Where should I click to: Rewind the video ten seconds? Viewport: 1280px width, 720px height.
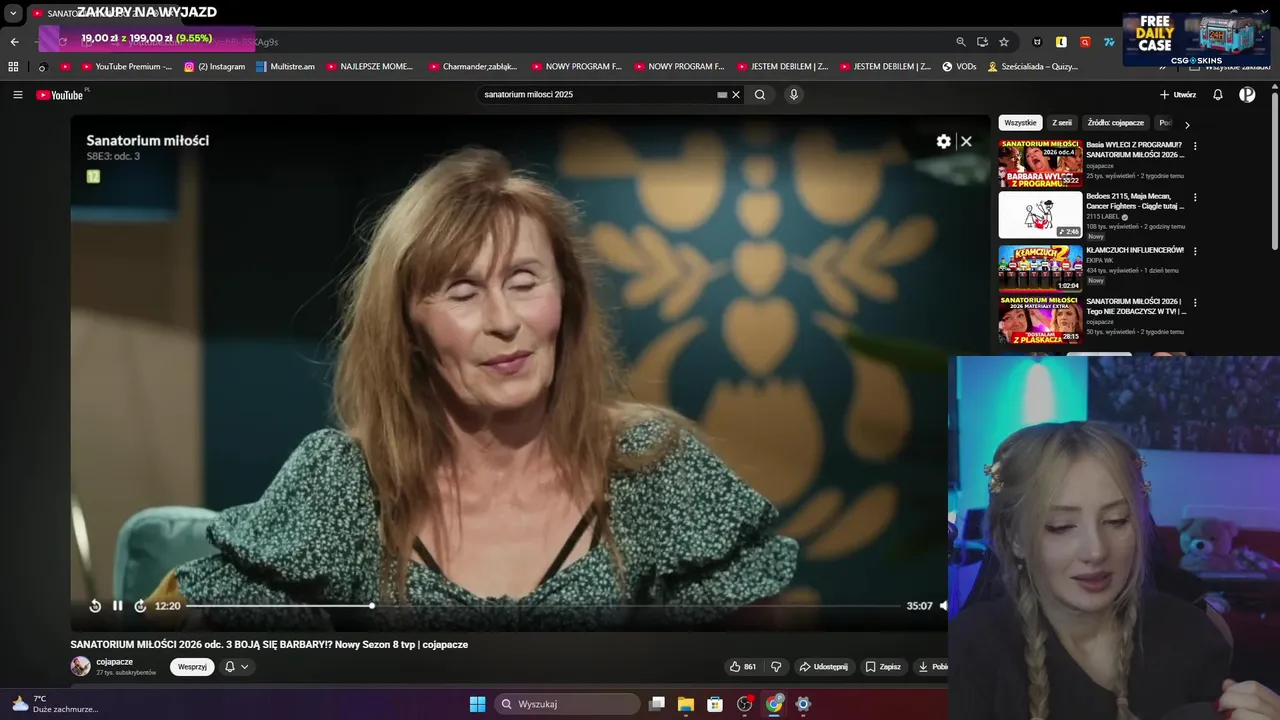95,606
